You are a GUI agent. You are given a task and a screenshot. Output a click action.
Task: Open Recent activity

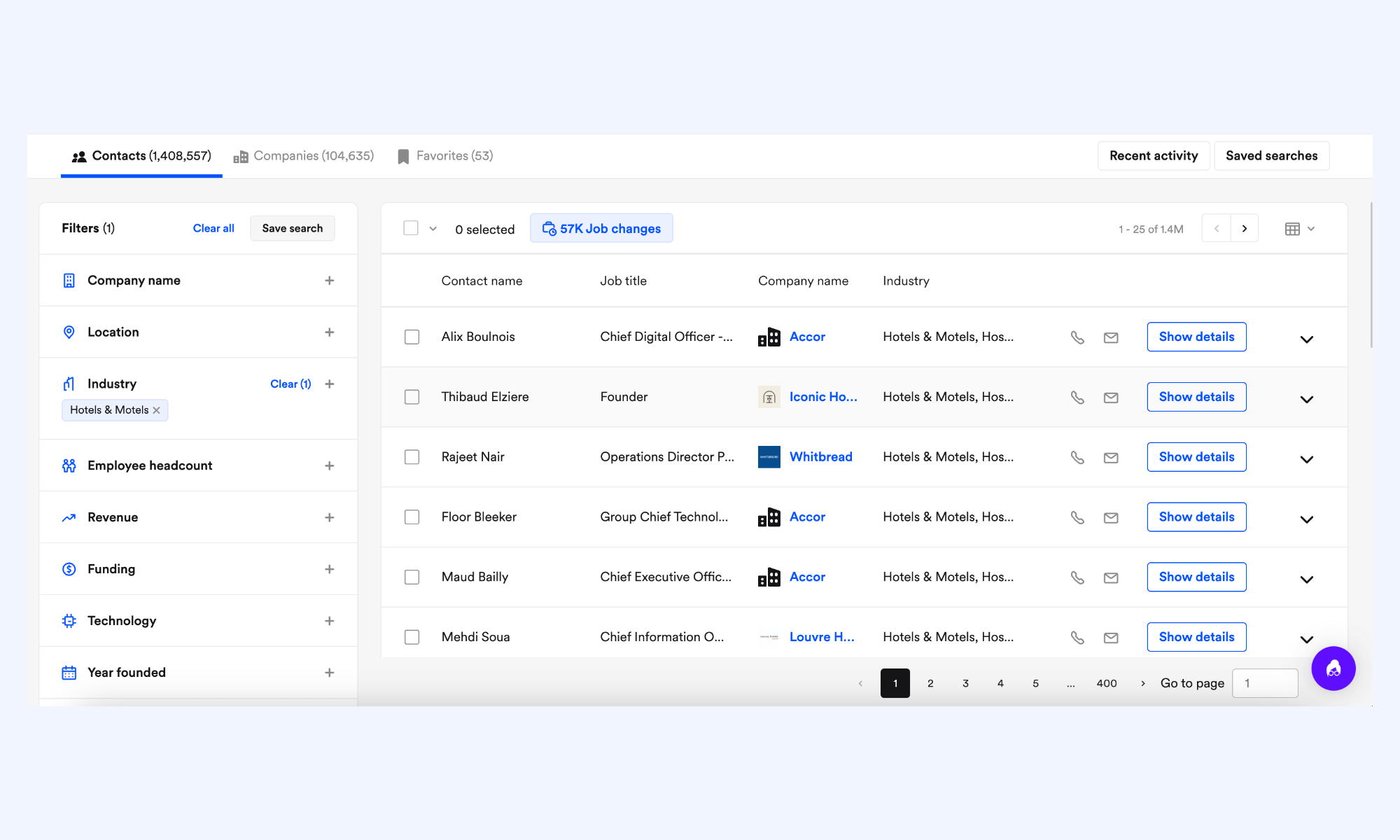tap(1154, 156)
